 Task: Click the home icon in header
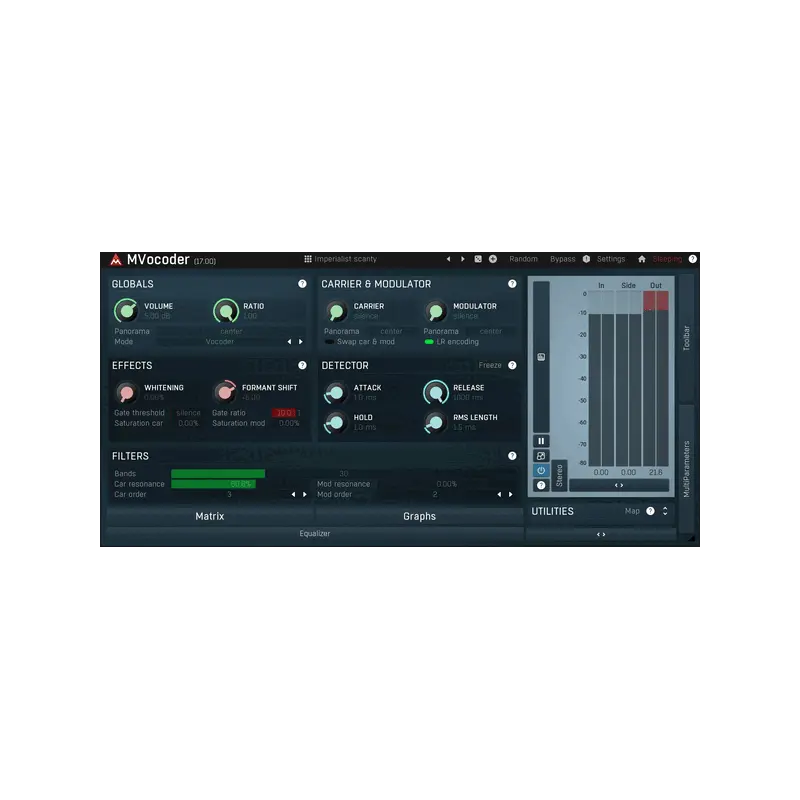tap(642, 259)
